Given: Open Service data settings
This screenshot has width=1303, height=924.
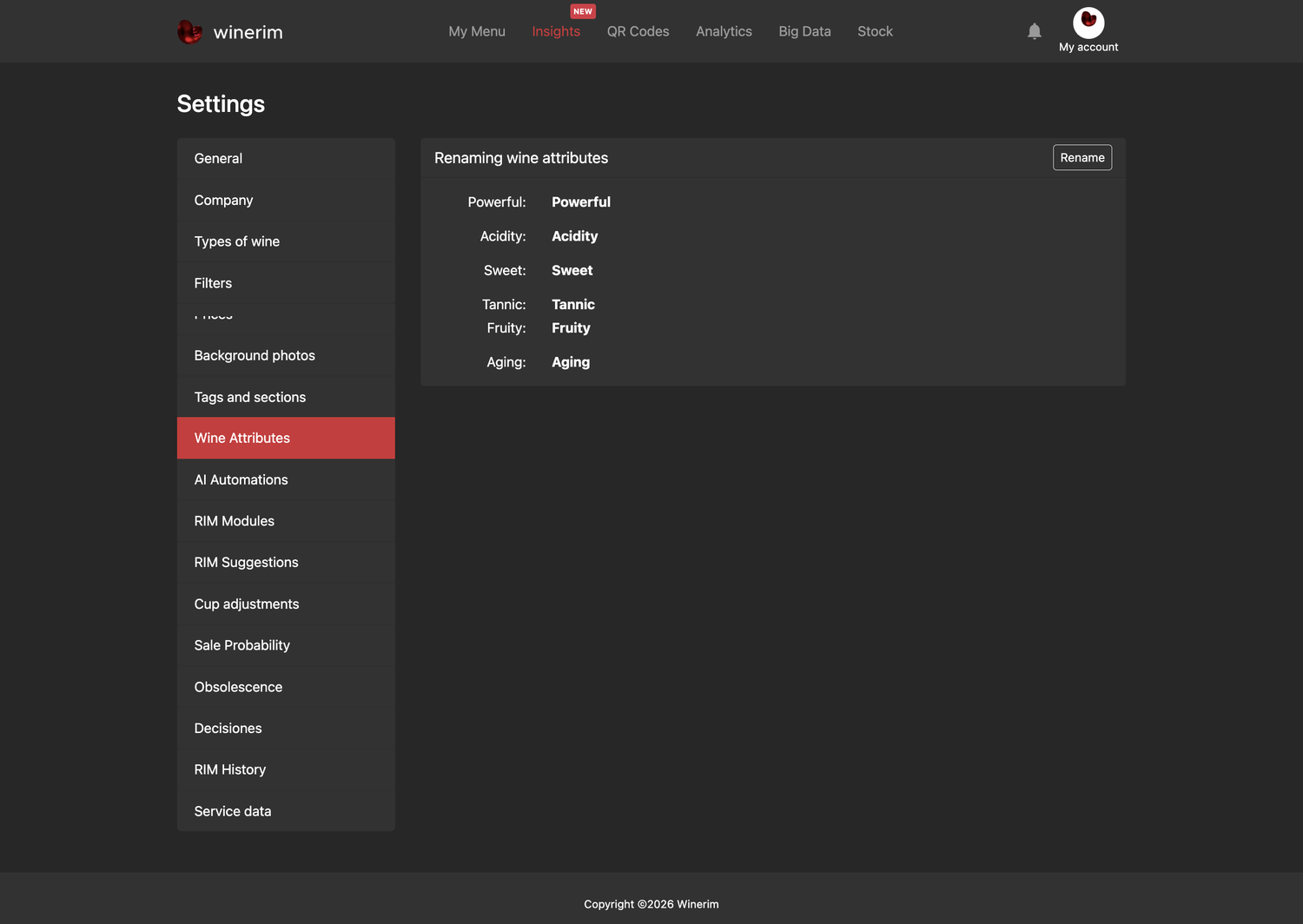Looking at the screenshot, I should 286,811.
